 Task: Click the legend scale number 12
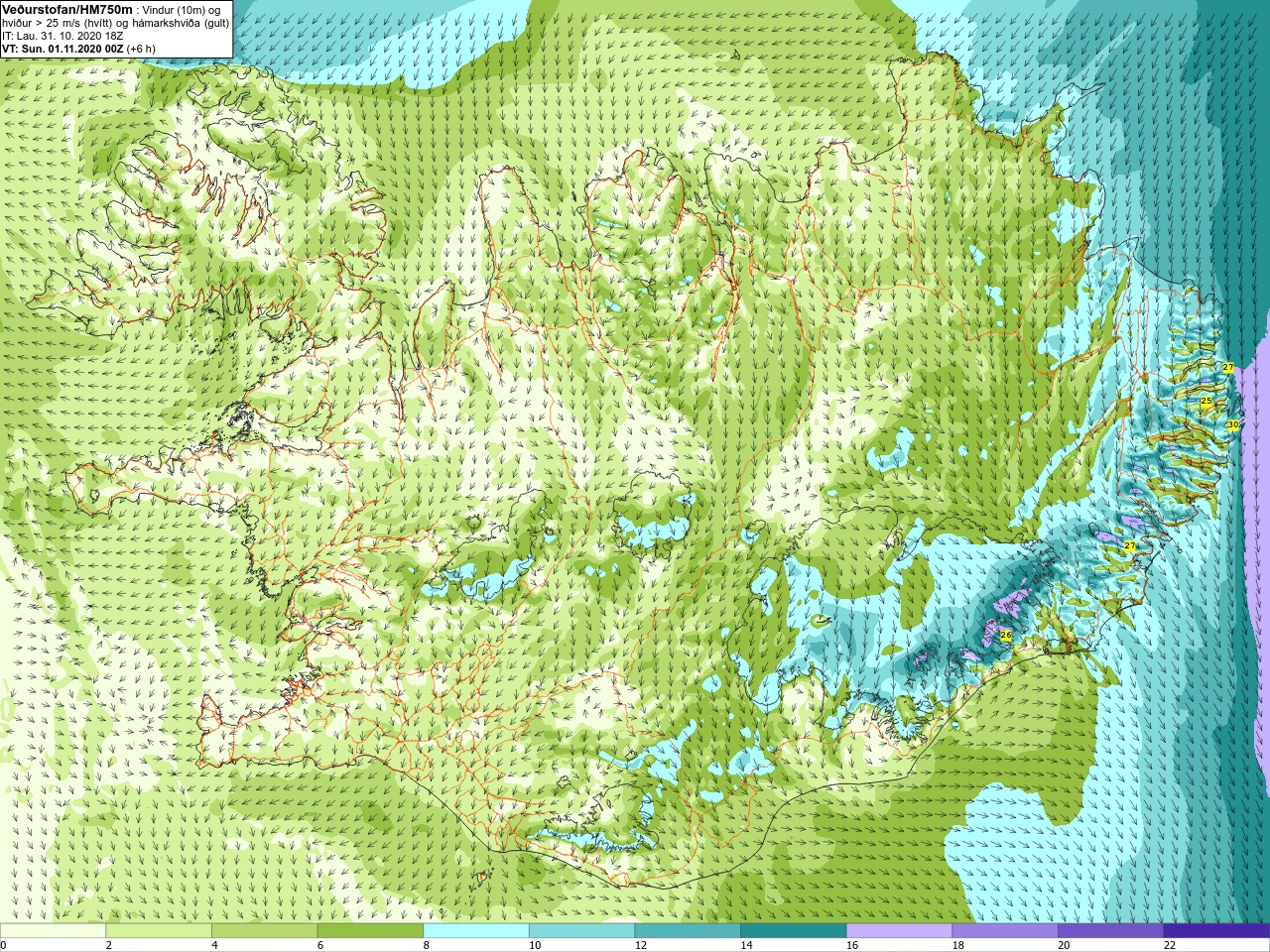coord(641,945)
